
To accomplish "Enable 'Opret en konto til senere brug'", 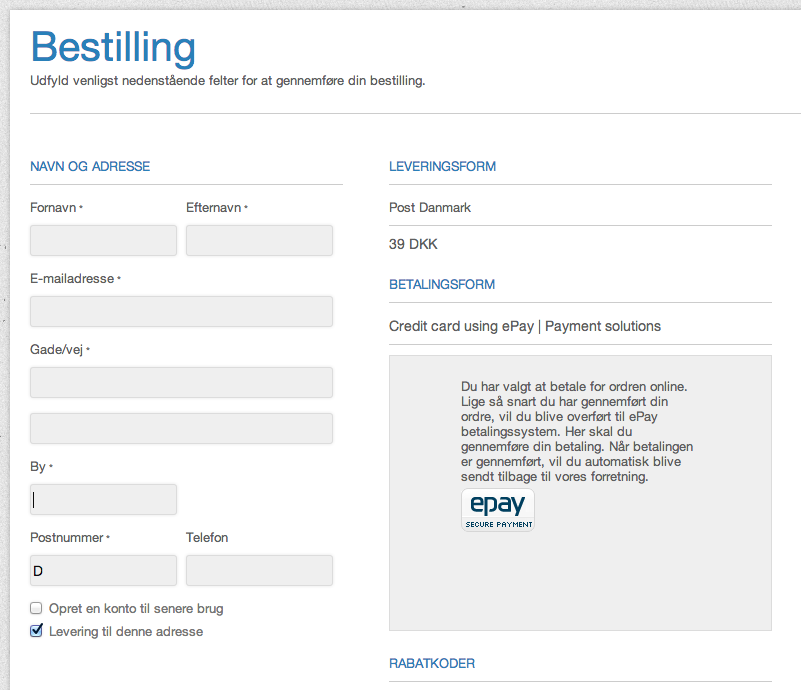I will [36, 608].
